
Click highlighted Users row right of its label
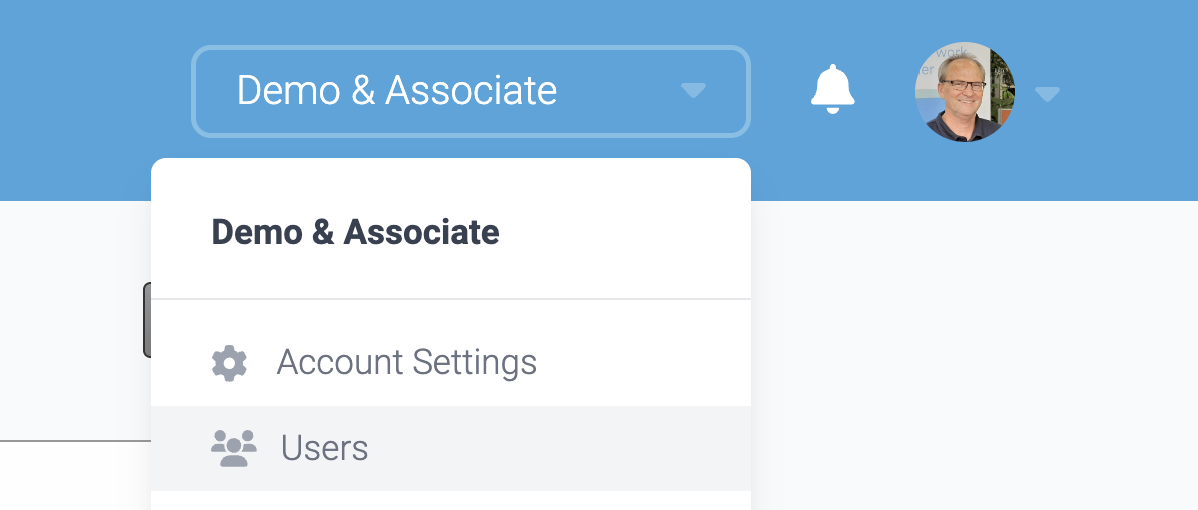point(558,448)
